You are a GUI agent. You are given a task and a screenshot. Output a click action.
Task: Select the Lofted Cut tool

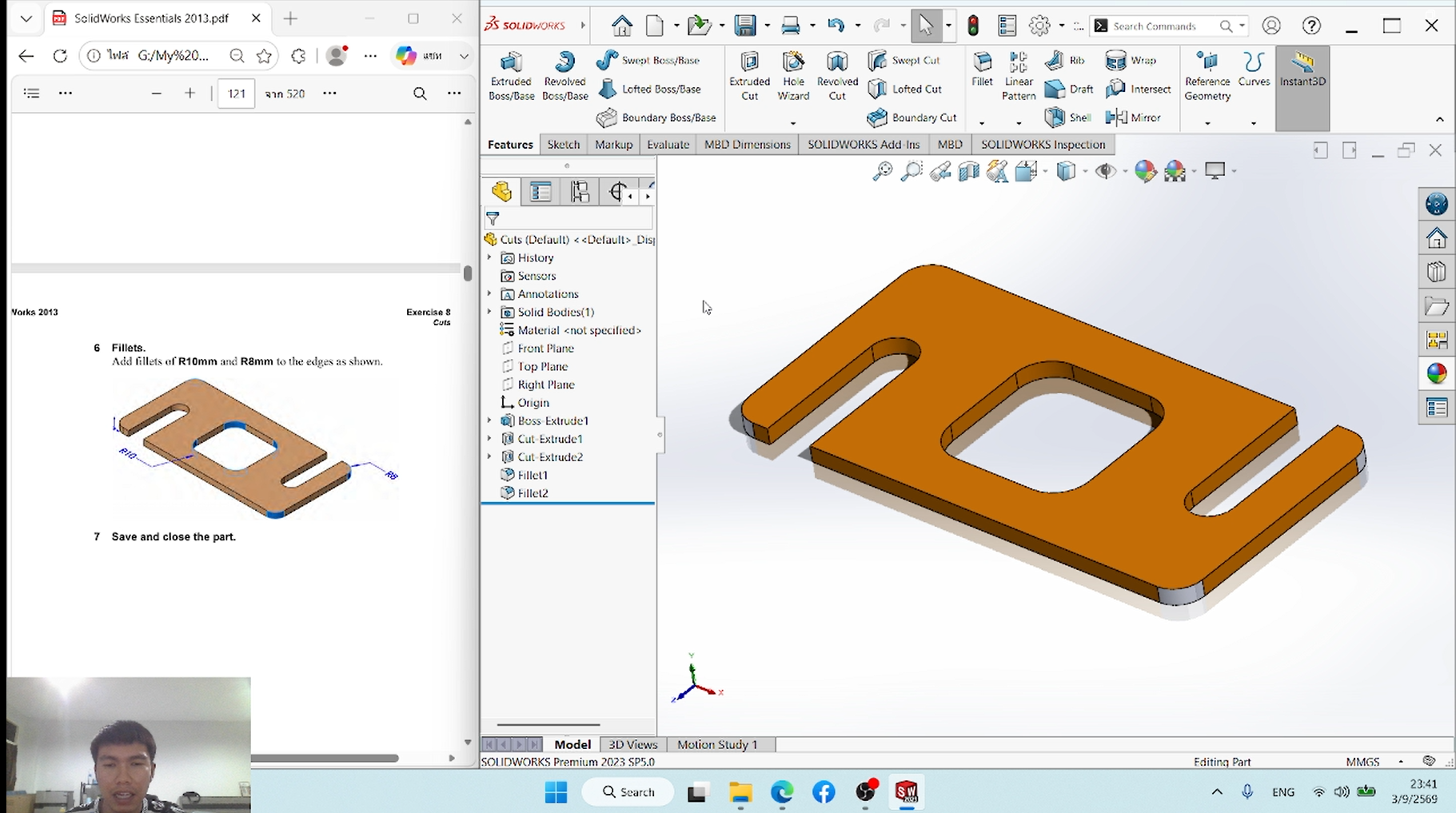905,89
